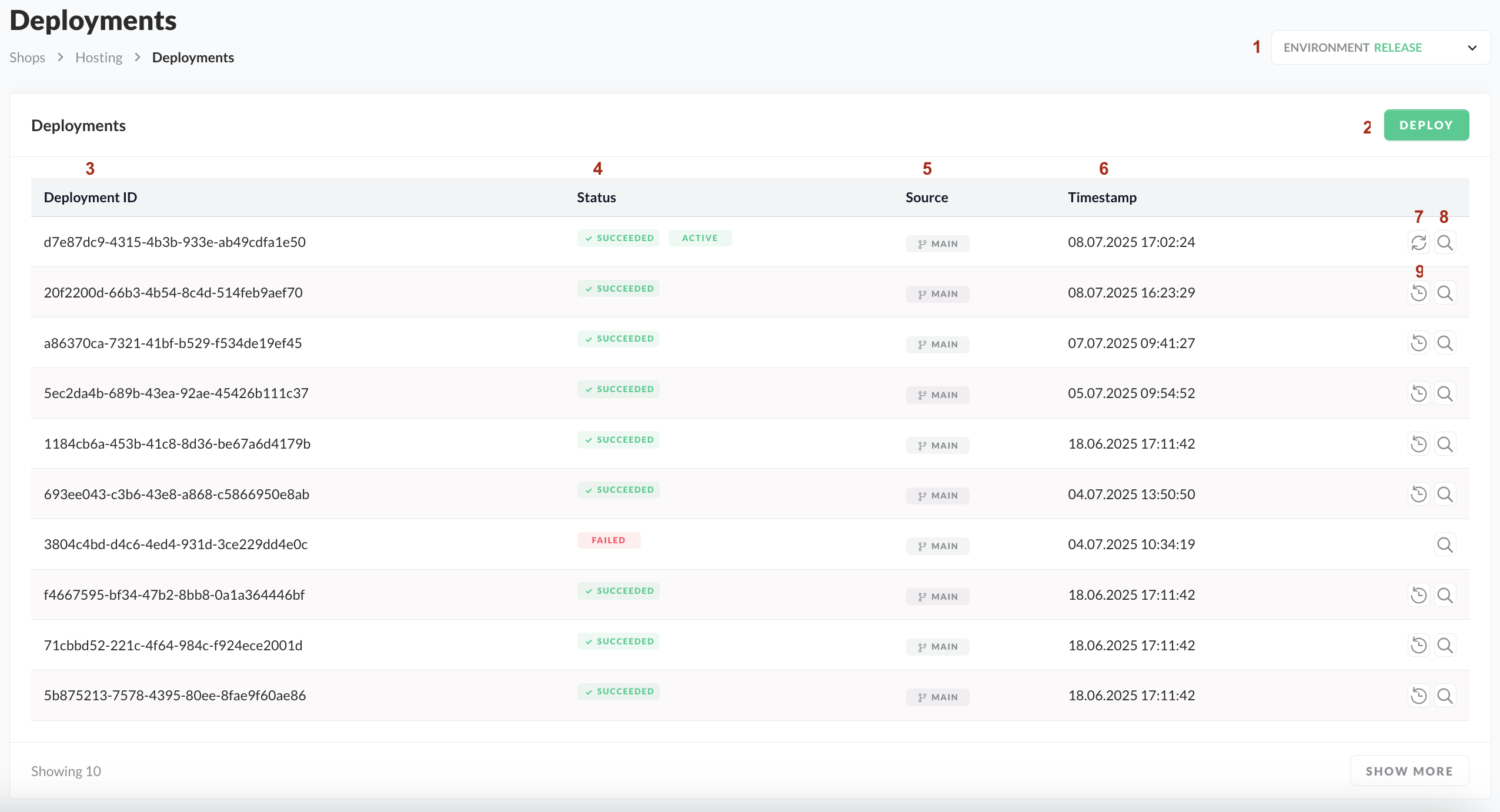View details of failed deployment 3804c4bd
Image resolution: width=1500 pixels, height=812 pixels.
coord(1445,544)
